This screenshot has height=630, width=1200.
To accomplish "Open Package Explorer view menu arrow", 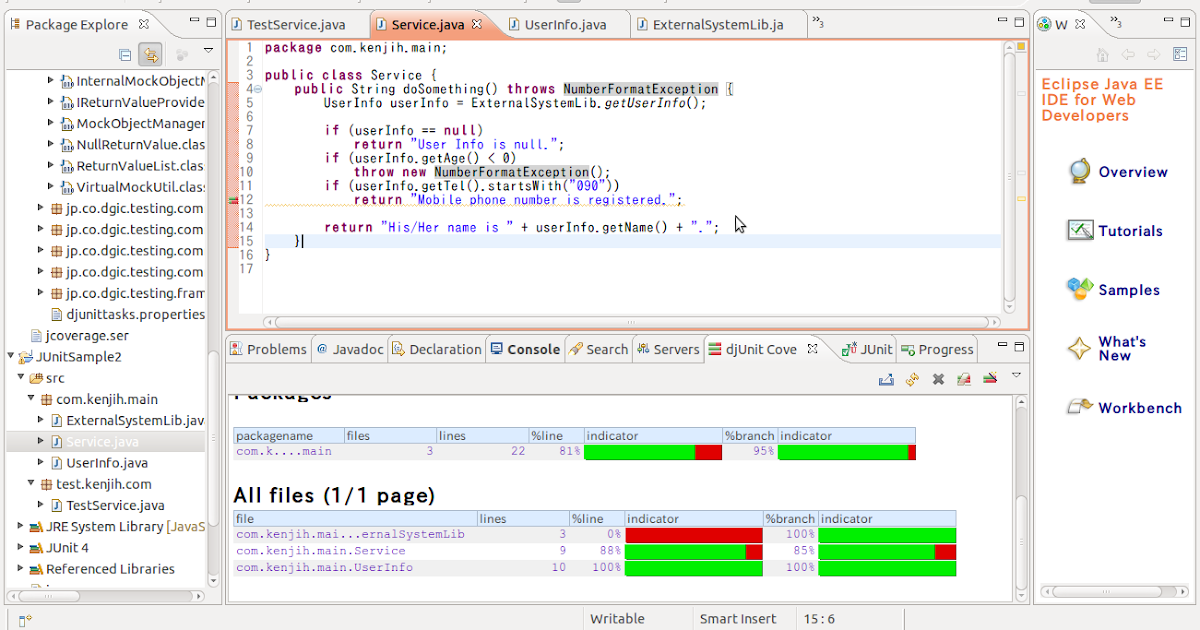I will (208, 51).
